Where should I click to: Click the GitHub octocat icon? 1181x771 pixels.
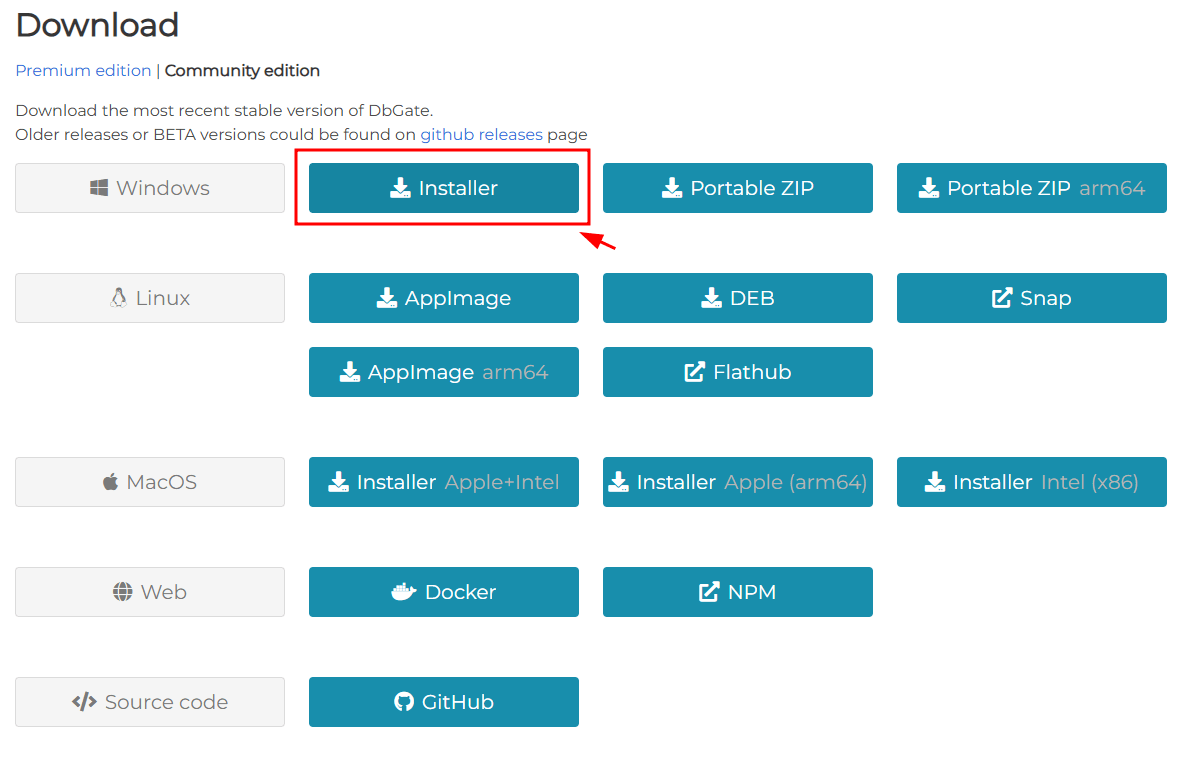point(404,702)
